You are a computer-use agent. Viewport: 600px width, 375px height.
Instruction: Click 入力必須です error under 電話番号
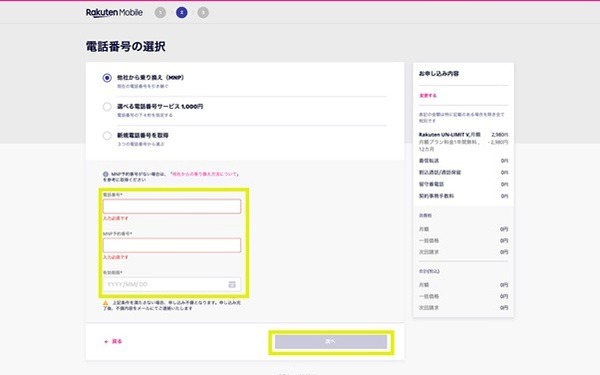pos(116,218)
